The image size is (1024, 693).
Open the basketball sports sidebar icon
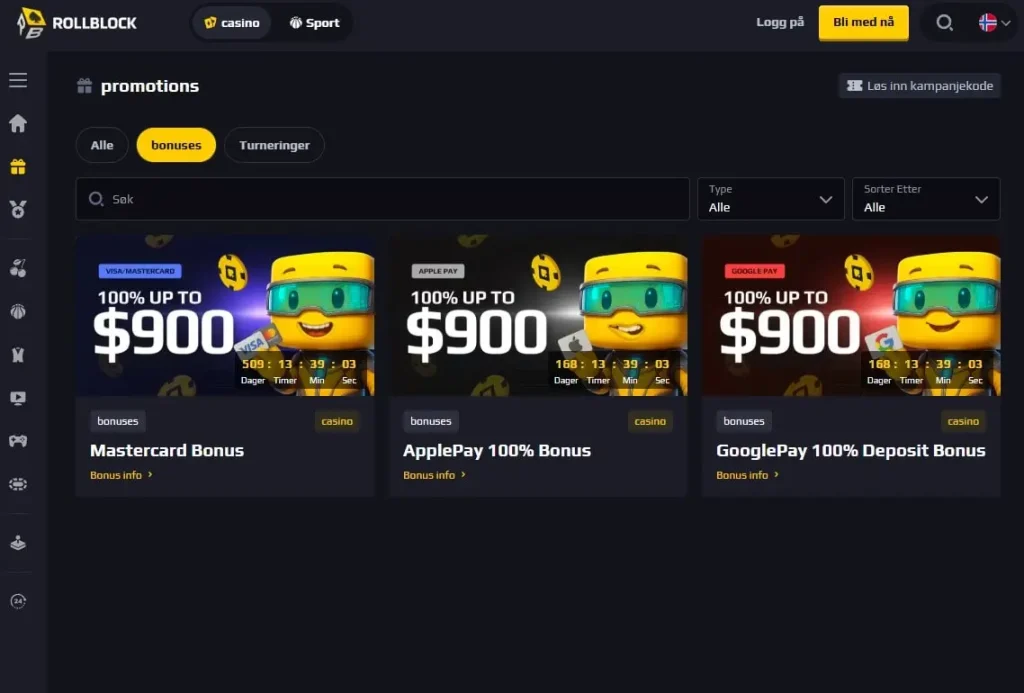point(18,312)
